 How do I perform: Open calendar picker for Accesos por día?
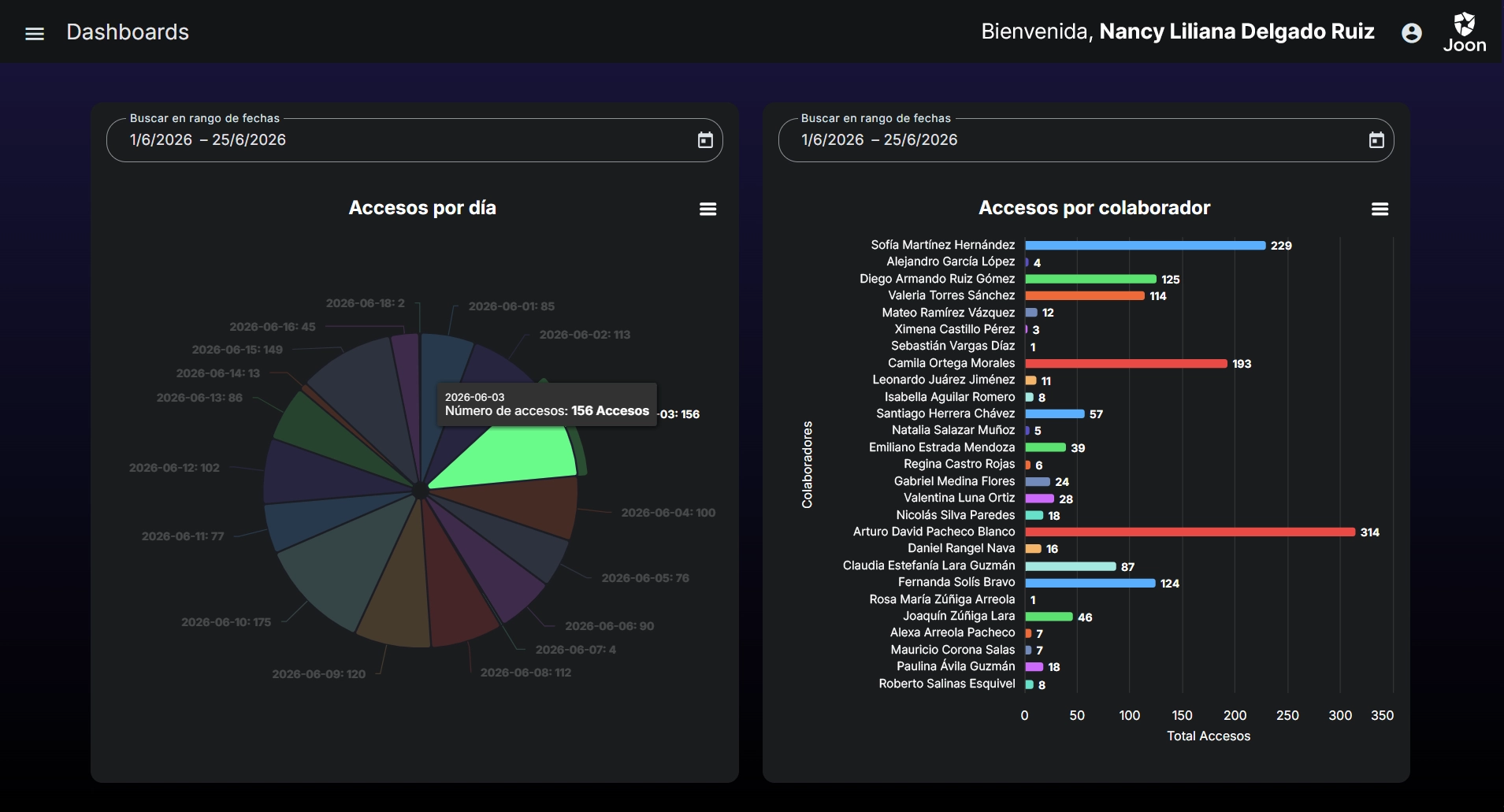(705, 140)
